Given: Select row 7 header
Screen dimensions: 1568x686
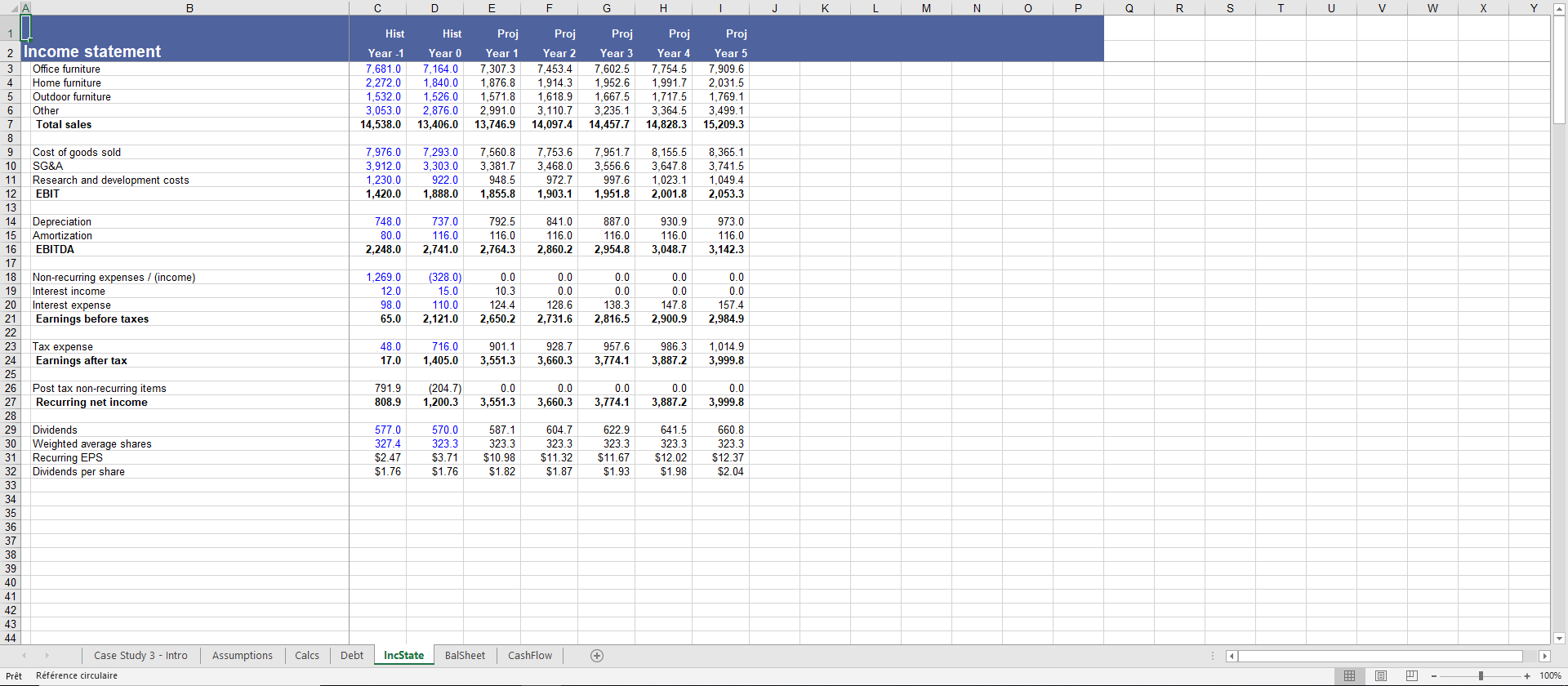Looking at the screenshot, I should click(10, 125).
